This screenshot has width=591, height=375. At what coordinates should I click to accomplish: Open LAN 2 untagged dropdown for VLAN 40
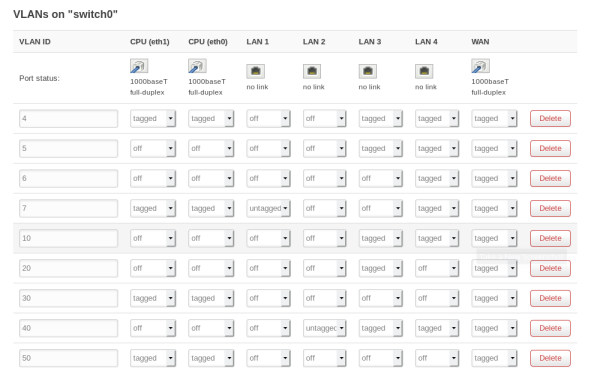click(x=324, y=328)
